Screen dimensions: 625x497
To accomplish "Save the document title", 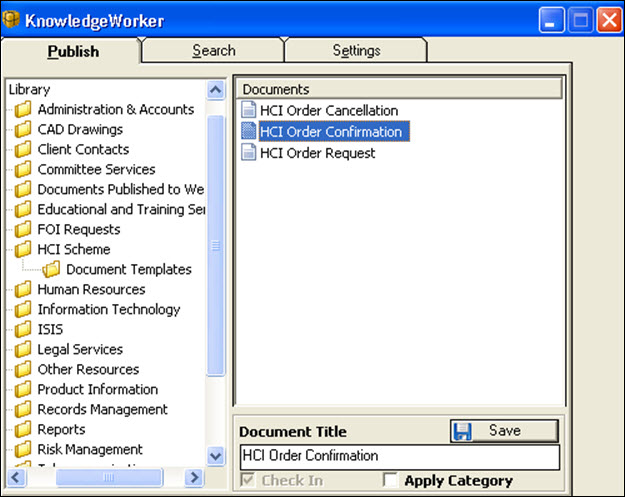I will 504,431.
